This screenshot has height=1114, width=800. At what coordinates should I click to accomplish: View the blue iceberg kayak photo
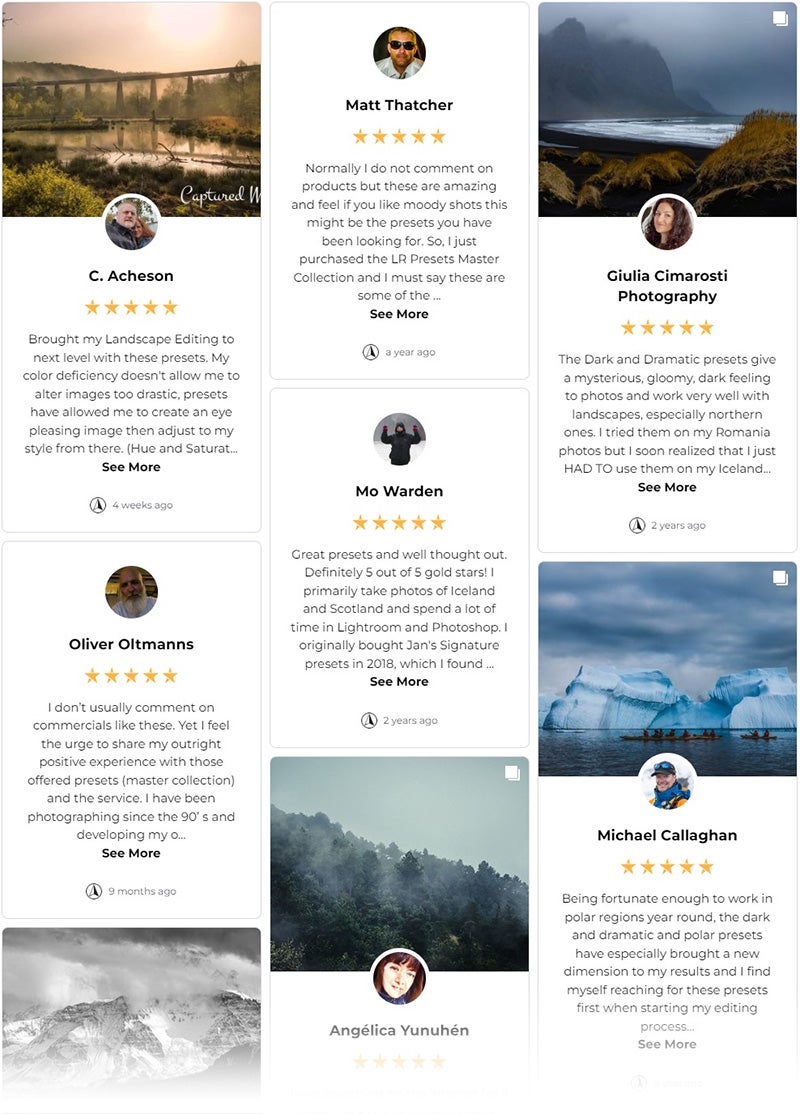point(667,668)
